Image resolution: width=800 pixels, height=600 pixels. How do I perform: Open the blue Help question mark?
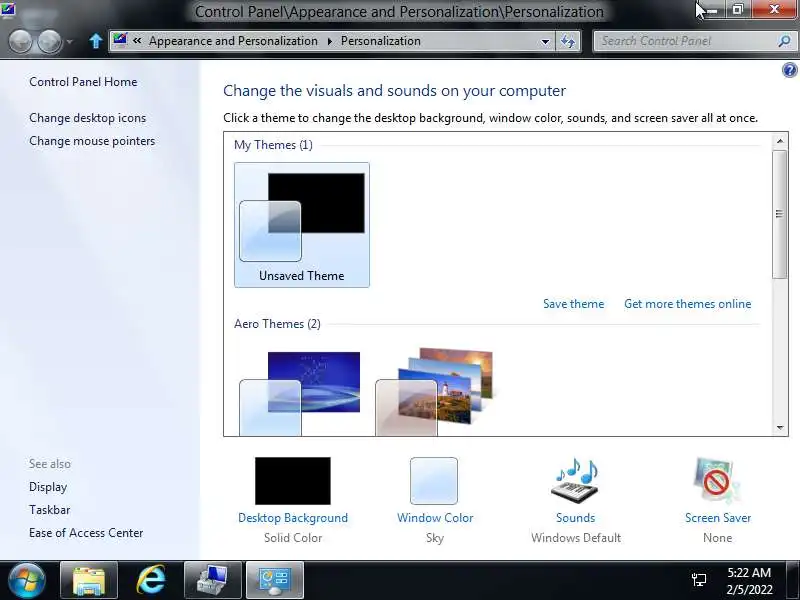click(x=789, y=70)
